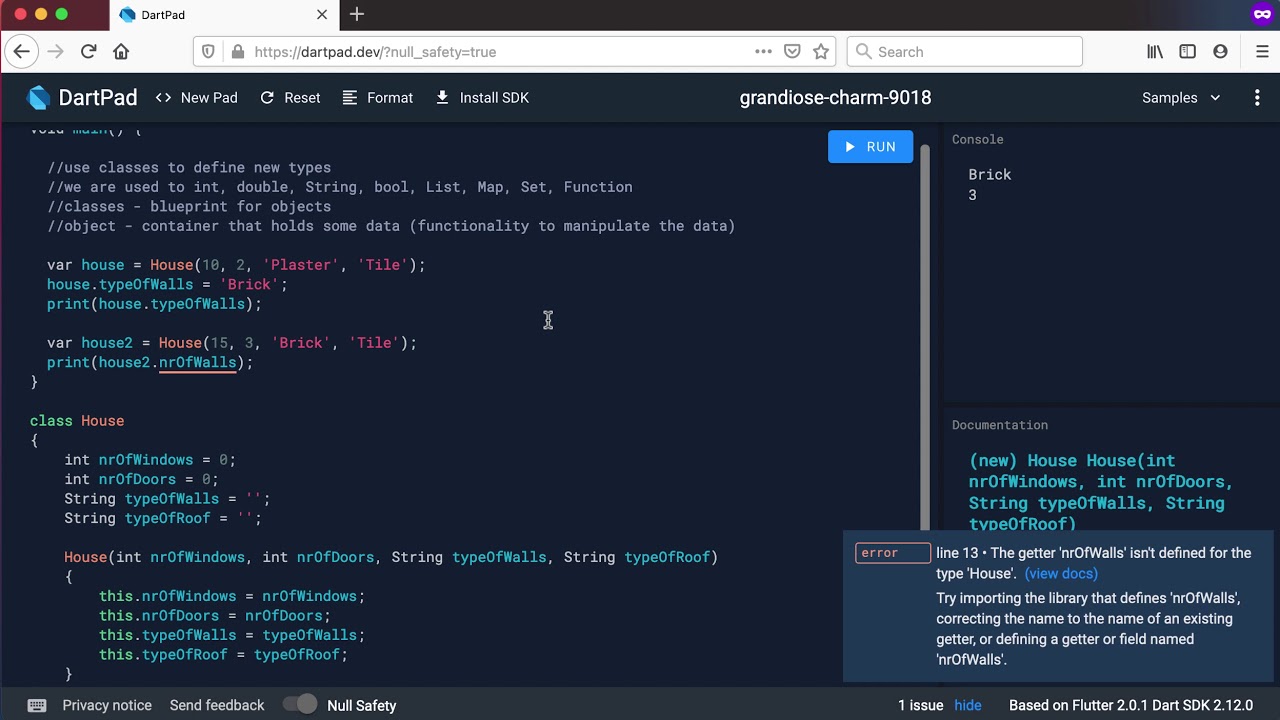Go back with browser back arrow

tap(22, 51)
